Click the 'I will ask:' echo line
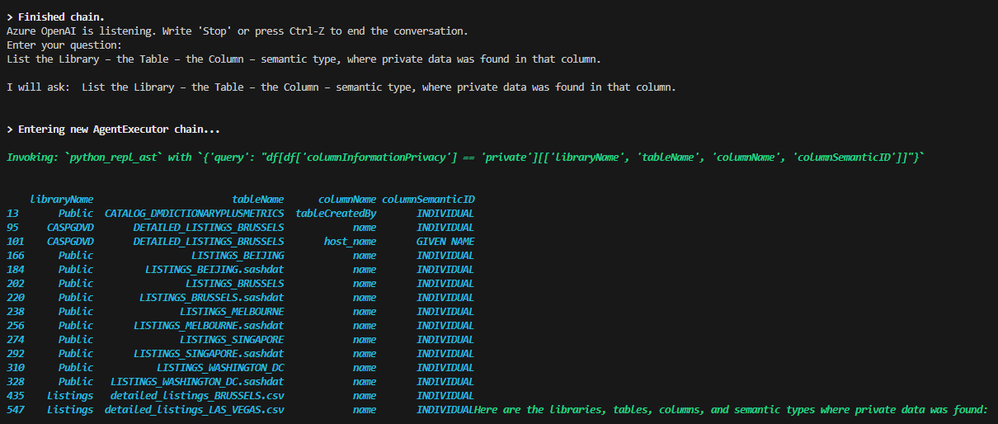 tap(341, 88)
